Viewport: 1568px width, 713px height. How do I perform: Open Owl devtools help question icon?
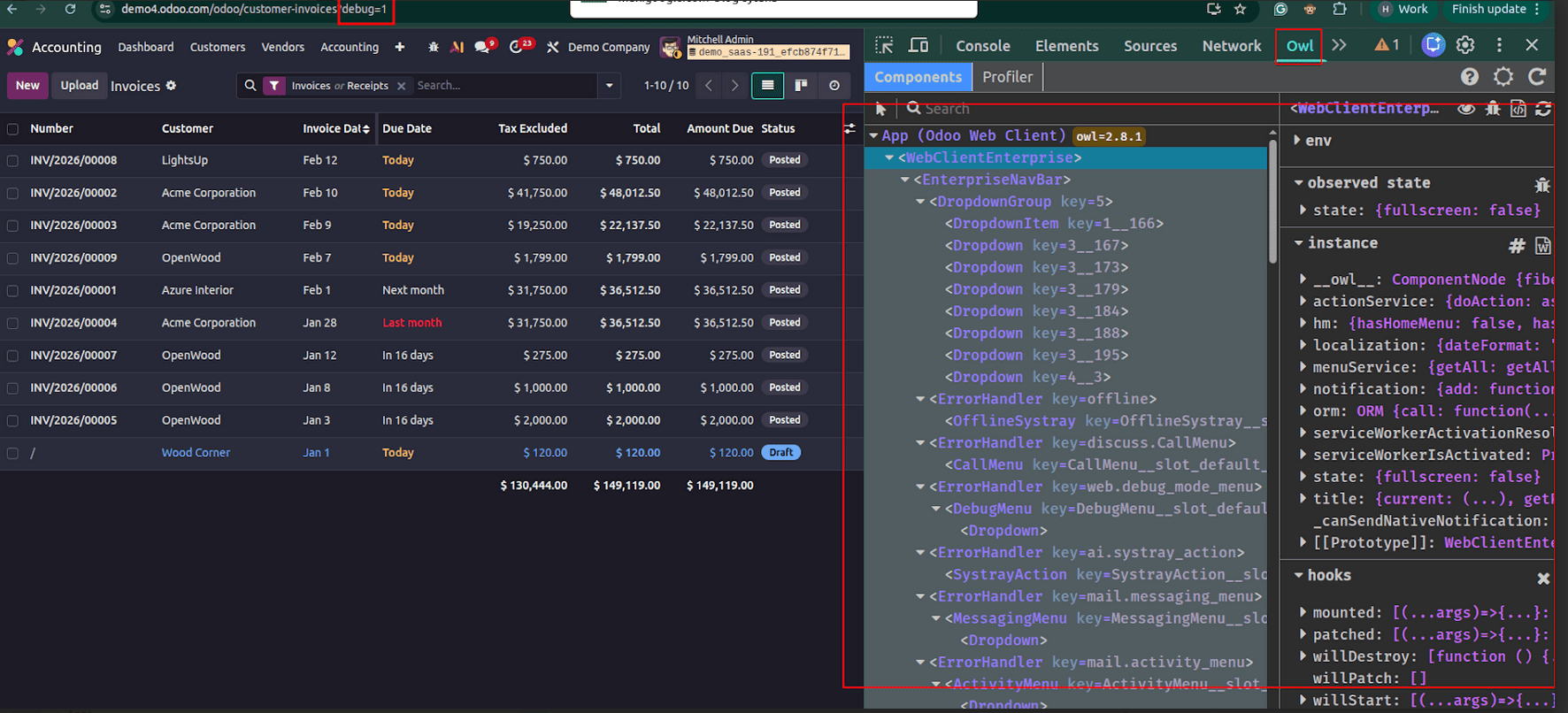click(x=1470, y=77)
